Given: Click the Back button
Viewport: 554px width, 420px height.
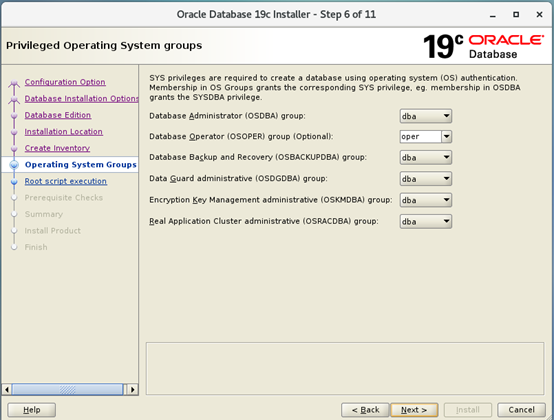Looking at the screenshot, I should coord(365,410).
